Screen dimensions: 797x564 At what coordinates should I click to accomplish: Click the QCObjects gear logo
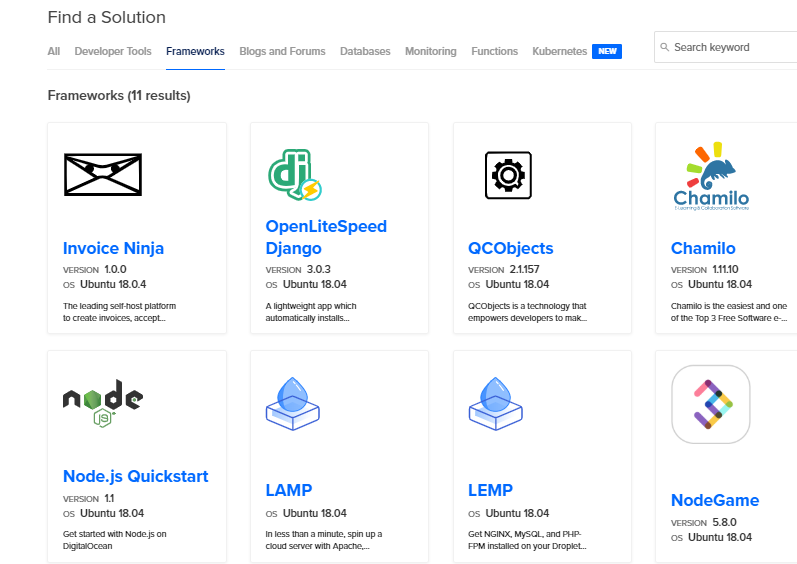tap(508, 175)
